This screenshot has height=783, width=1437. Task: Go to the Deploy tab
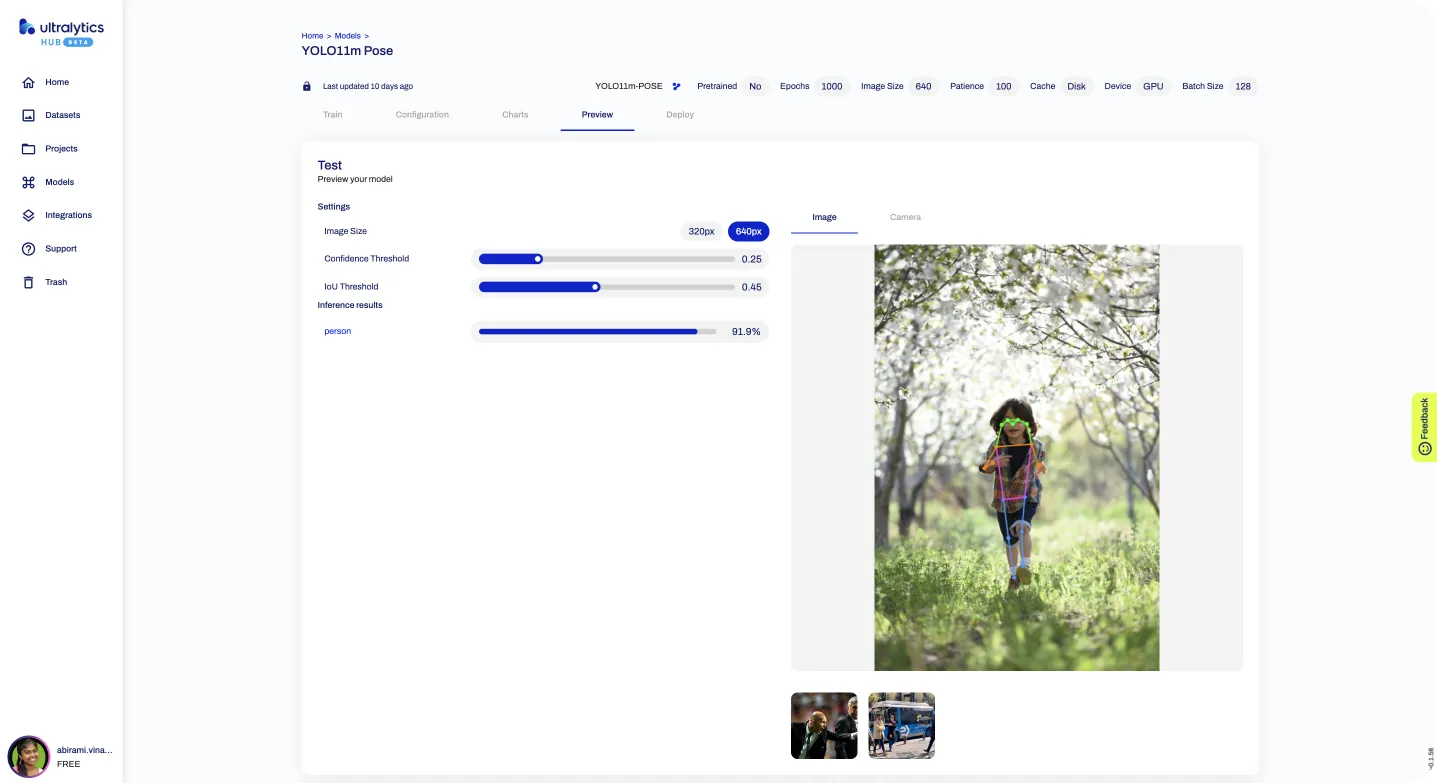pyautogui.click(x=680, y=115)
